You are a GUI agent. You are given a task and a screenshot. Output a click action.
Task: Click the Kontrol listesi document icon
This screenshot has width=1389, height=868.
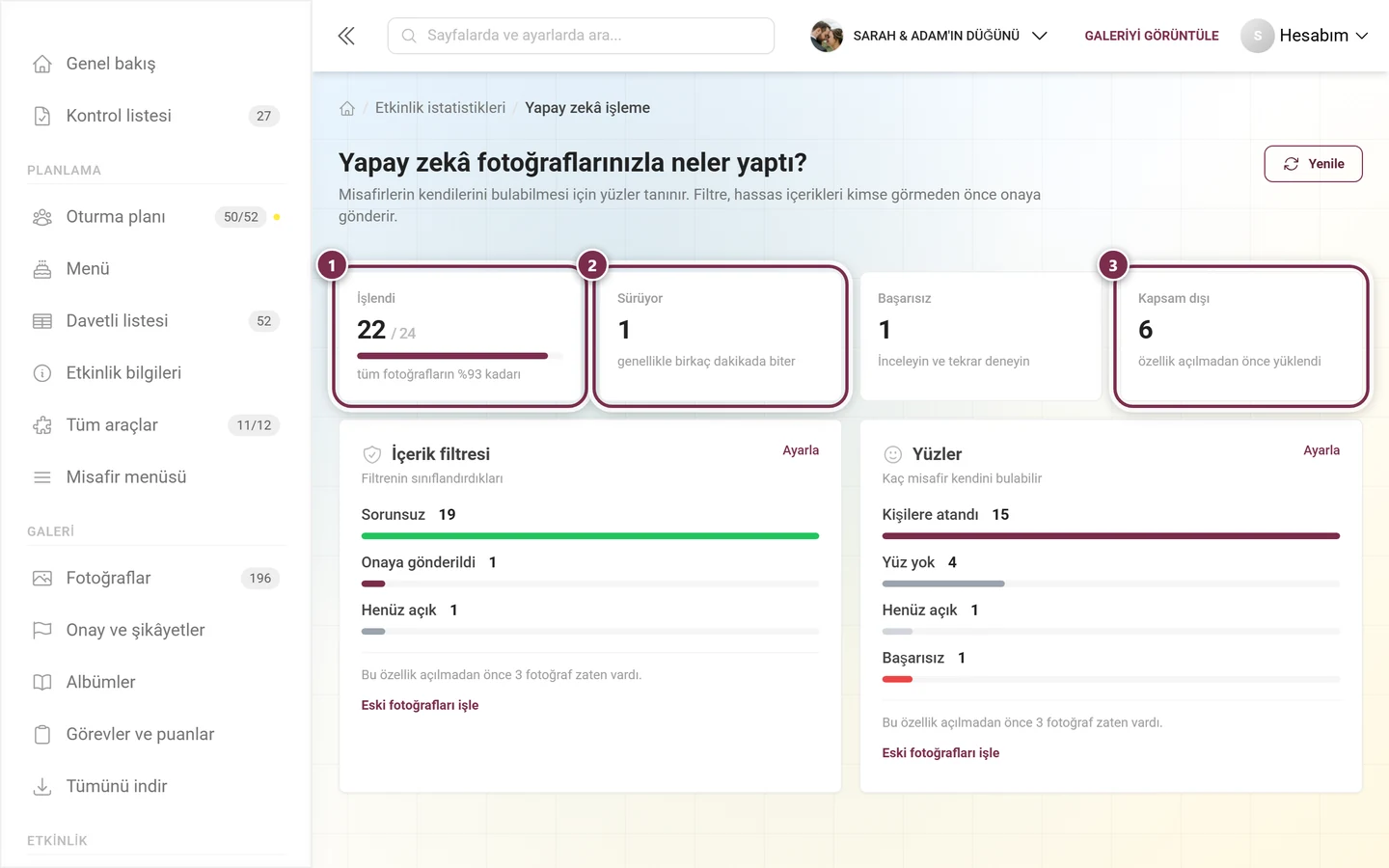tap(42, 116)
